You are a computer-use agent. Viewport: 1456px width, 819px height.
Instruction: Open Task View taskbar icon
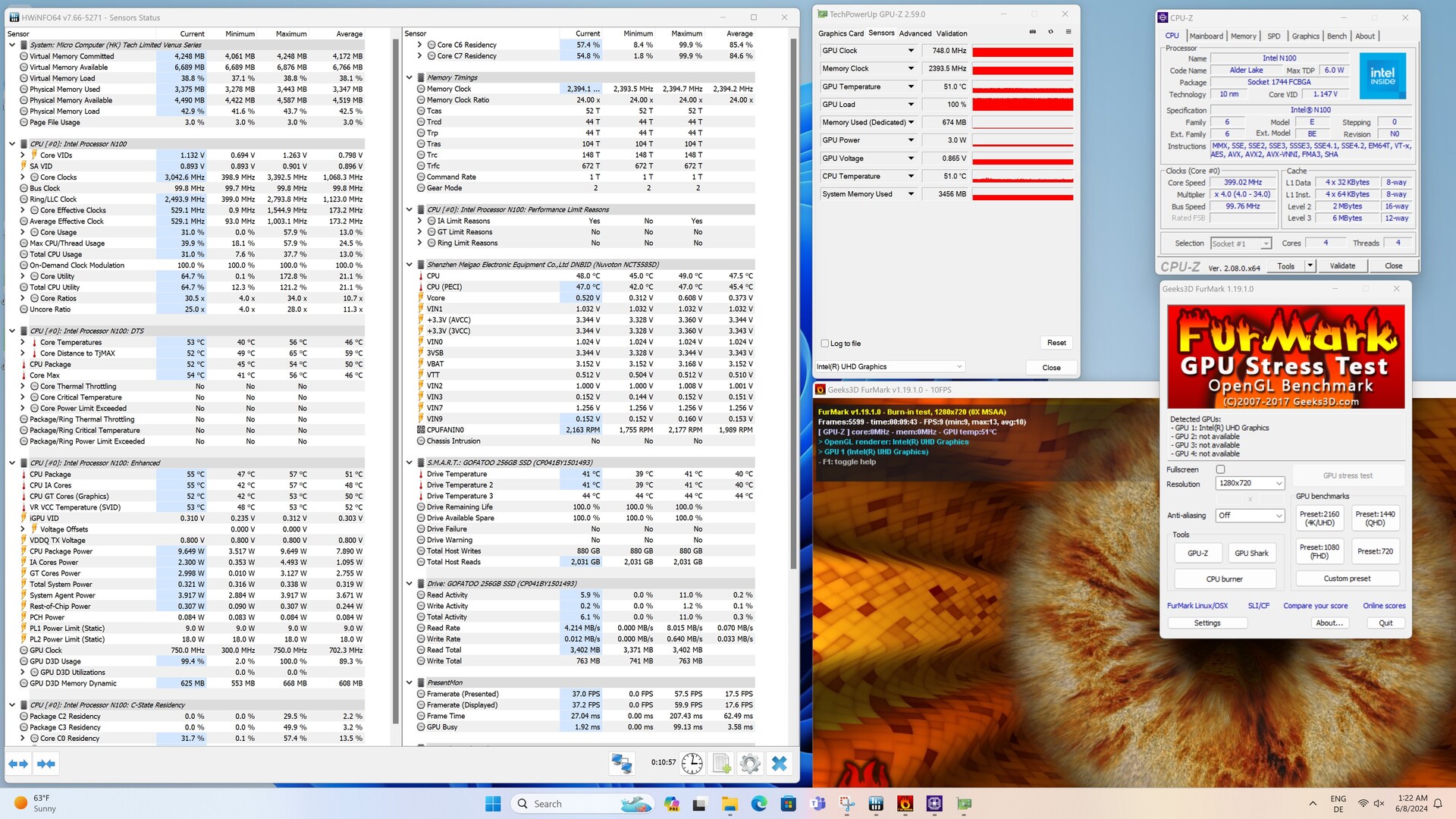pos(699,804)
